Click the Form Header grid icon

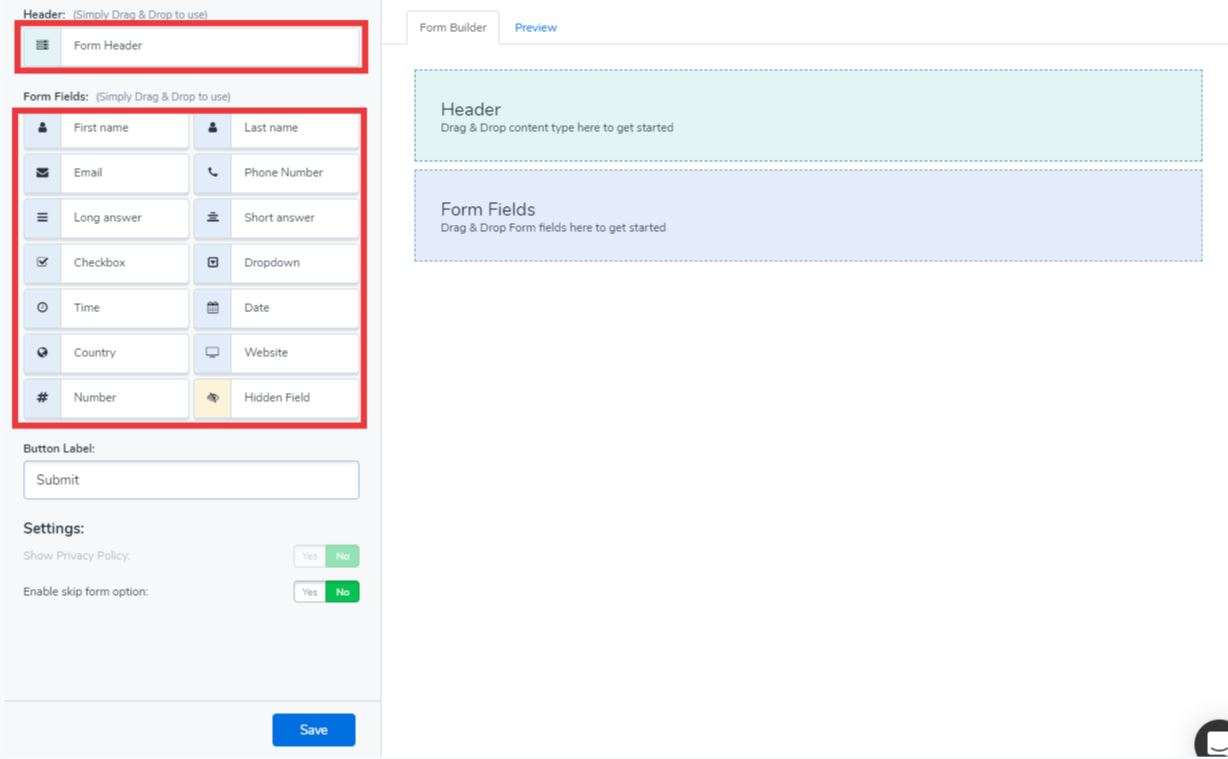coord(42,45)
